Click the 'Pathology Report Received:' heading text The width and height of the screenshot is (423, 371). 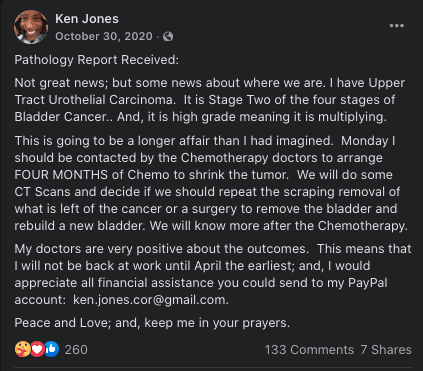pos(97,60)
